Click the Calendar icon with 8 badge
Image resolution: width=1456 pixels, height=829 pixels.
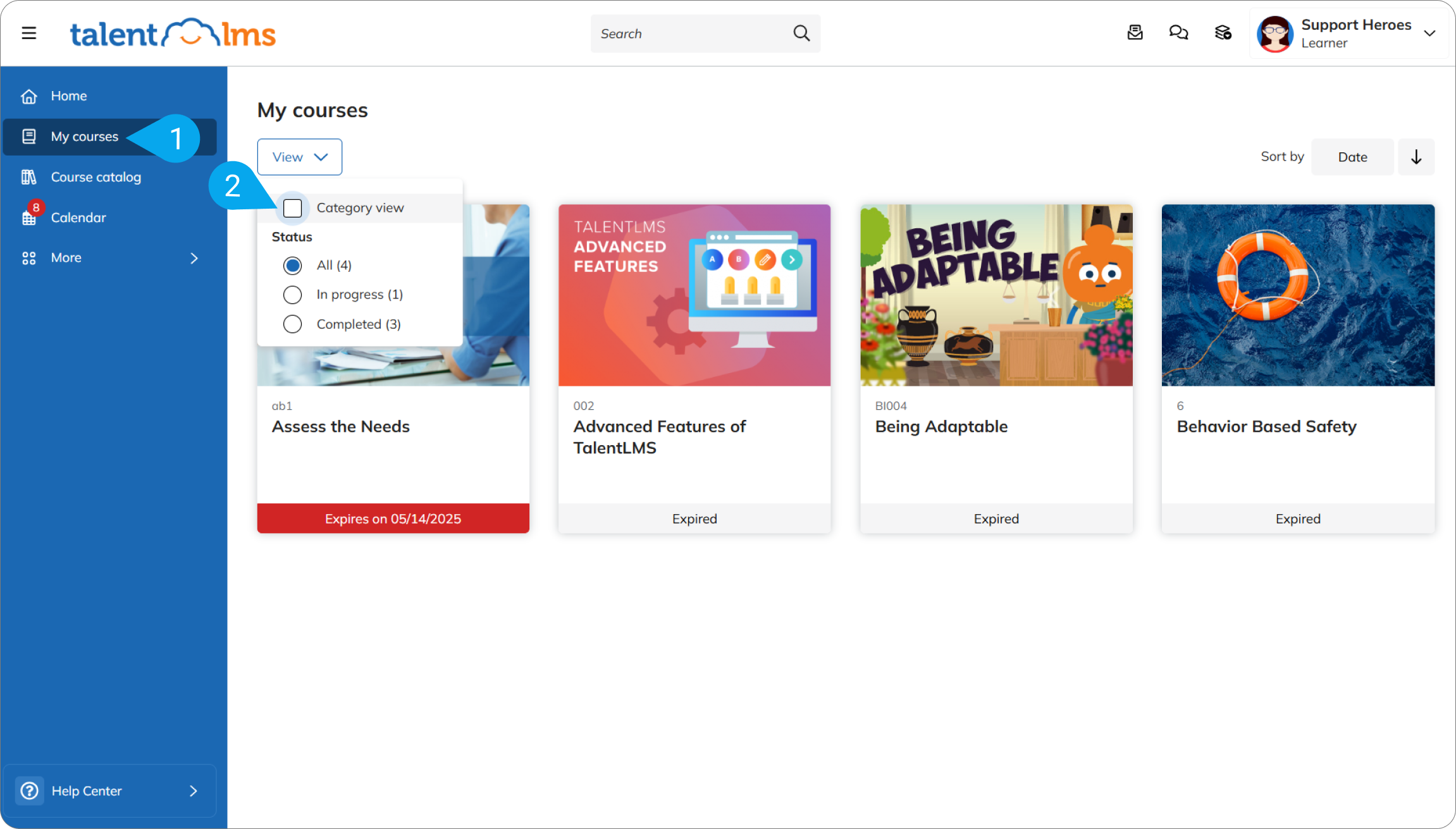tap(30, 218)
